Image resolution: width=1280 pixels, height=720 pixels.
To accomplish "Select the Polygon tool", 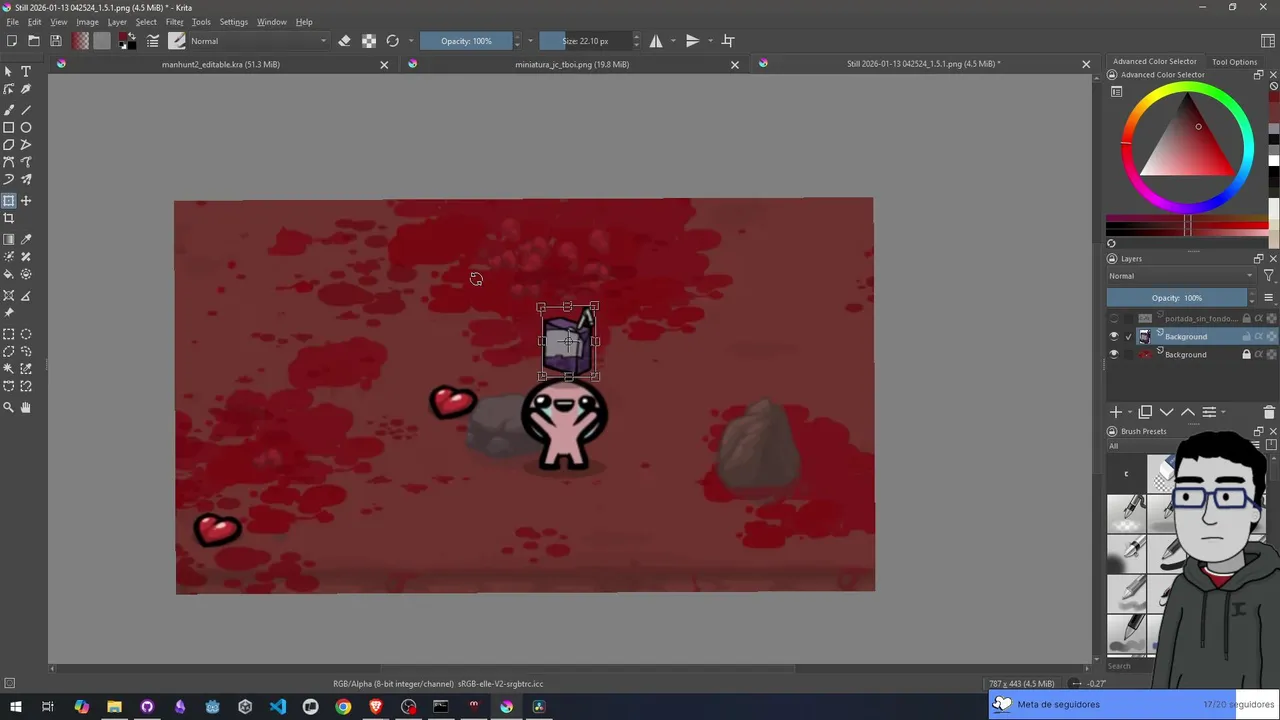I will coord(9,145).
